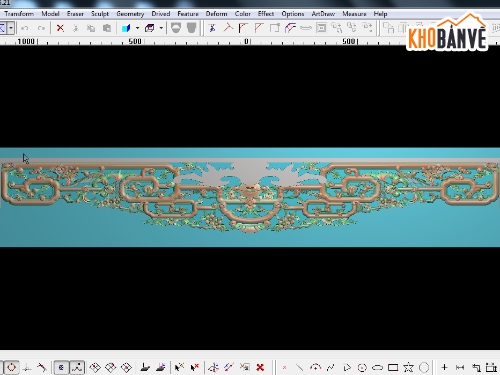Click the carved relief ornament in the viewport
Screen dimensions: 500x375
(250, 197)
